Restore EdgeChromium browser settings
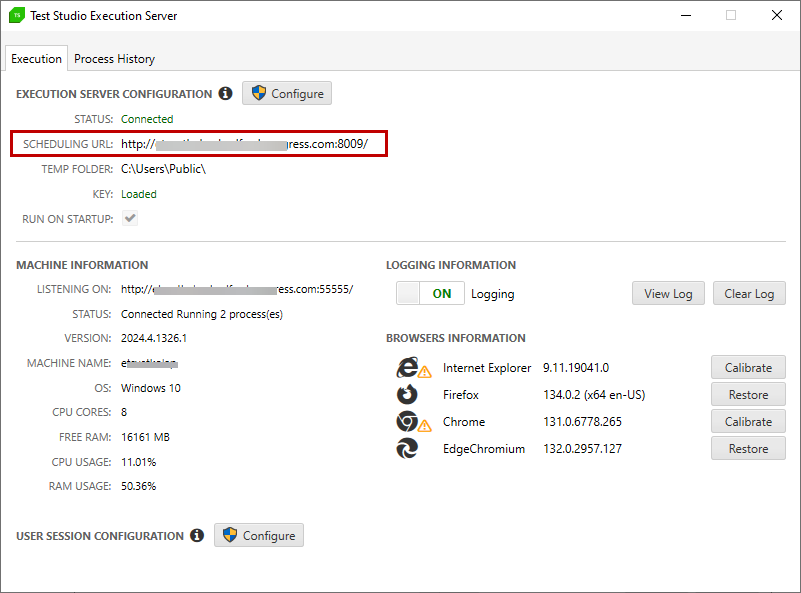This screenshot has height=593, width=801. [748, 449]
